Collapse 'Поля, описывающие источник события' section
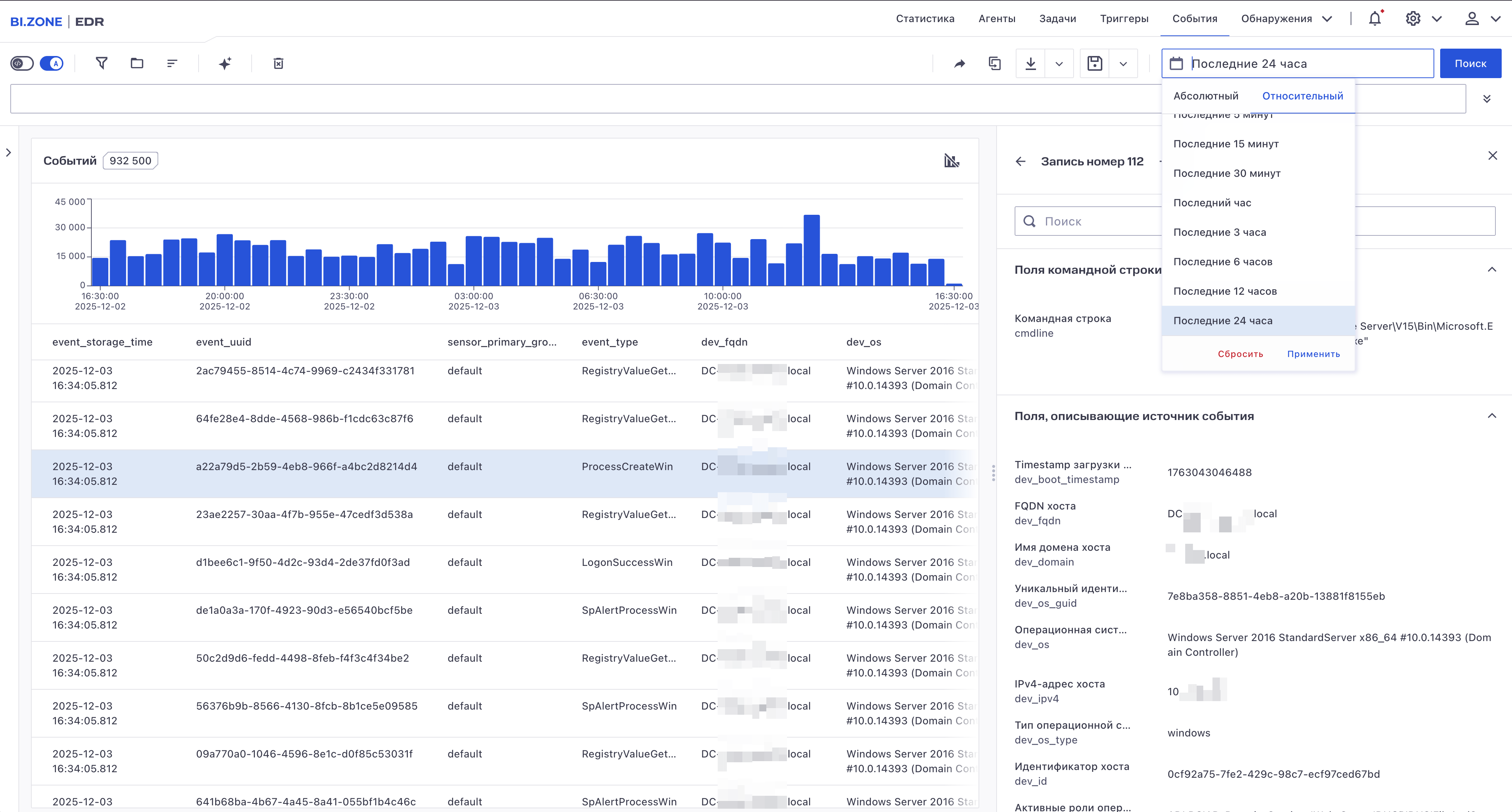The width and height of the screenshot is (1512, 812). (1491, 416)
